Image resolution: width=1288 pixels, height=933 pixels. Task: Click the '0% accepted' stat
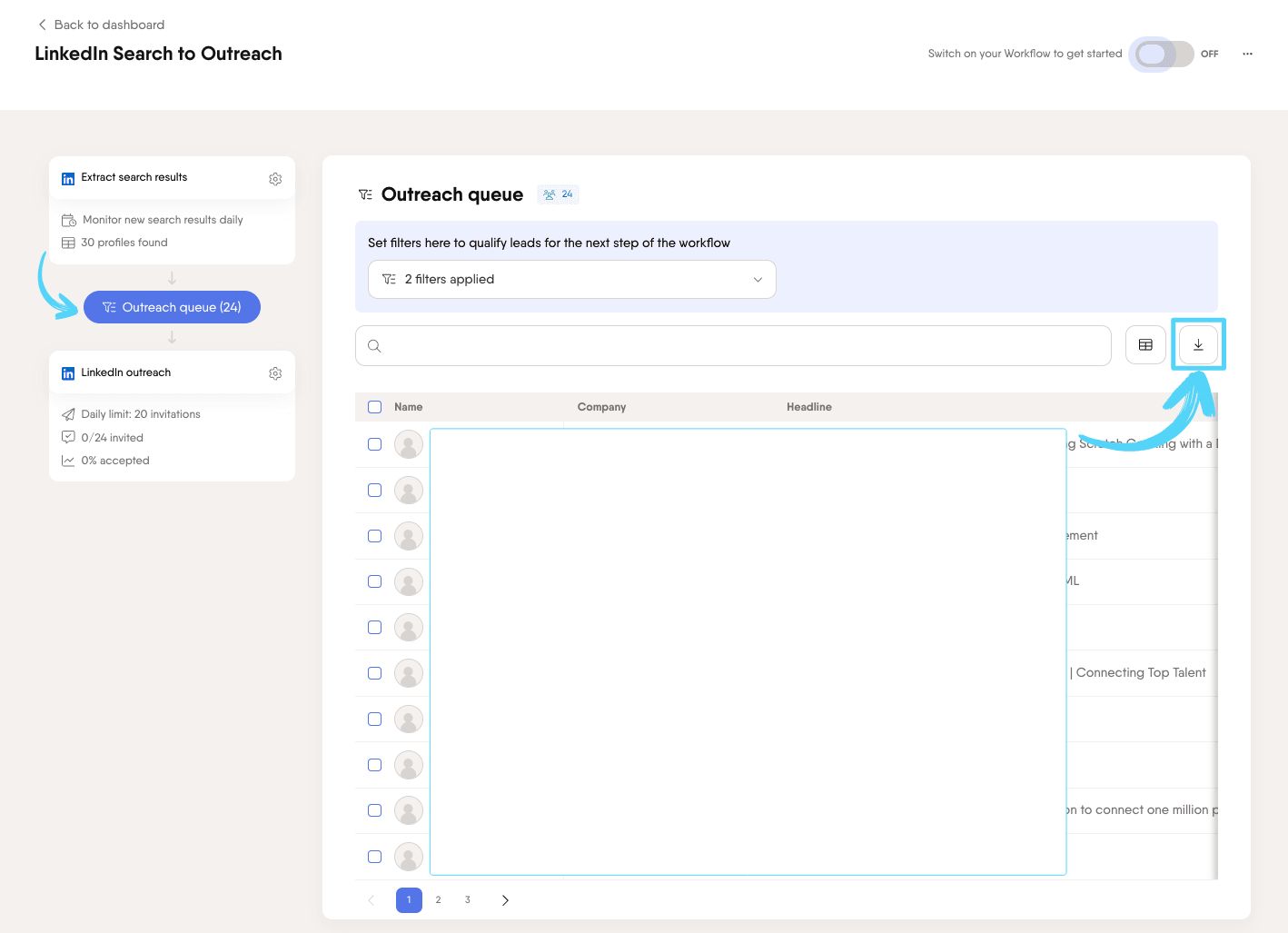(x=115, y=461)
